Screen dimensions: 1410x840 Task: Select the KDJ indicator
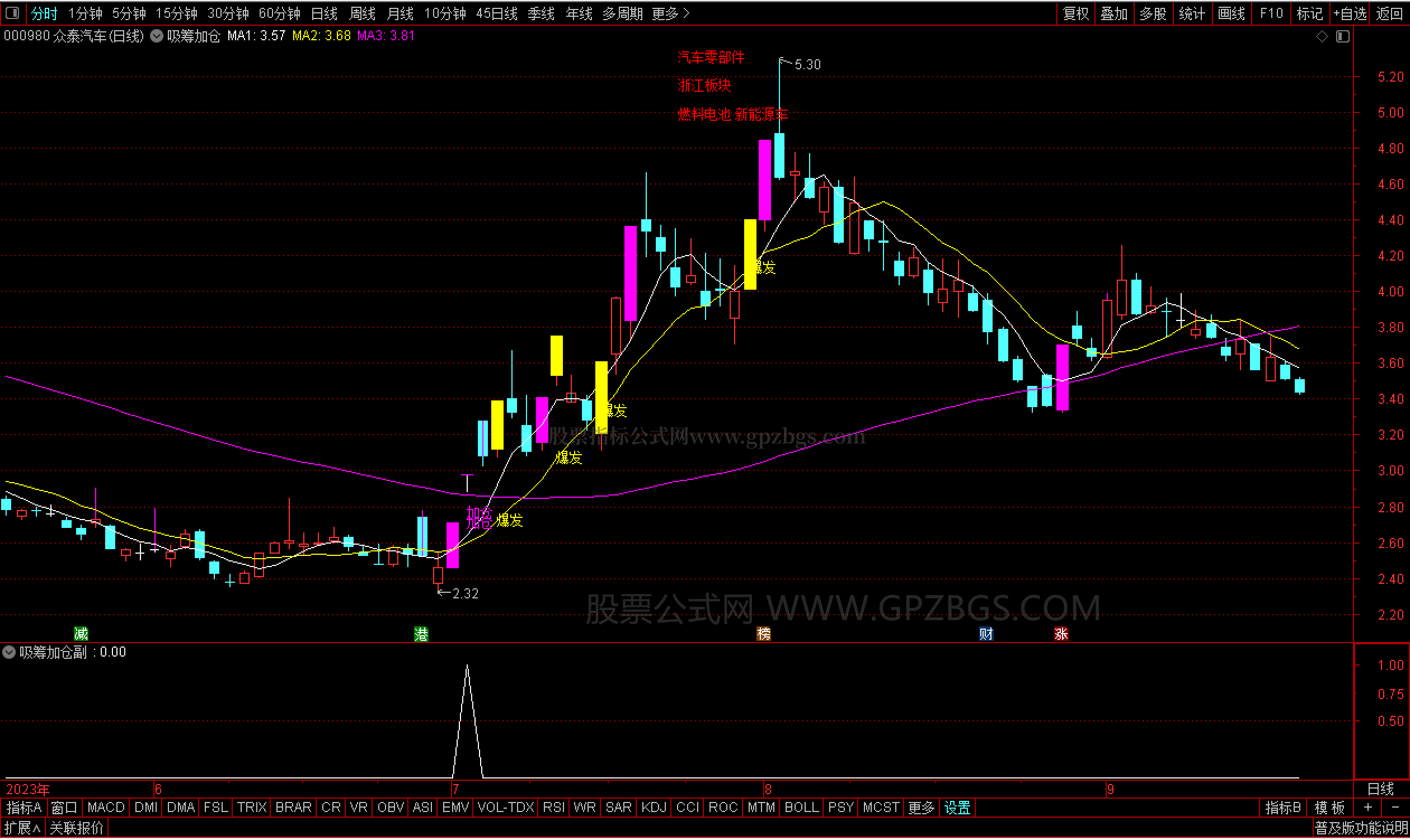[x=654, y=808]
